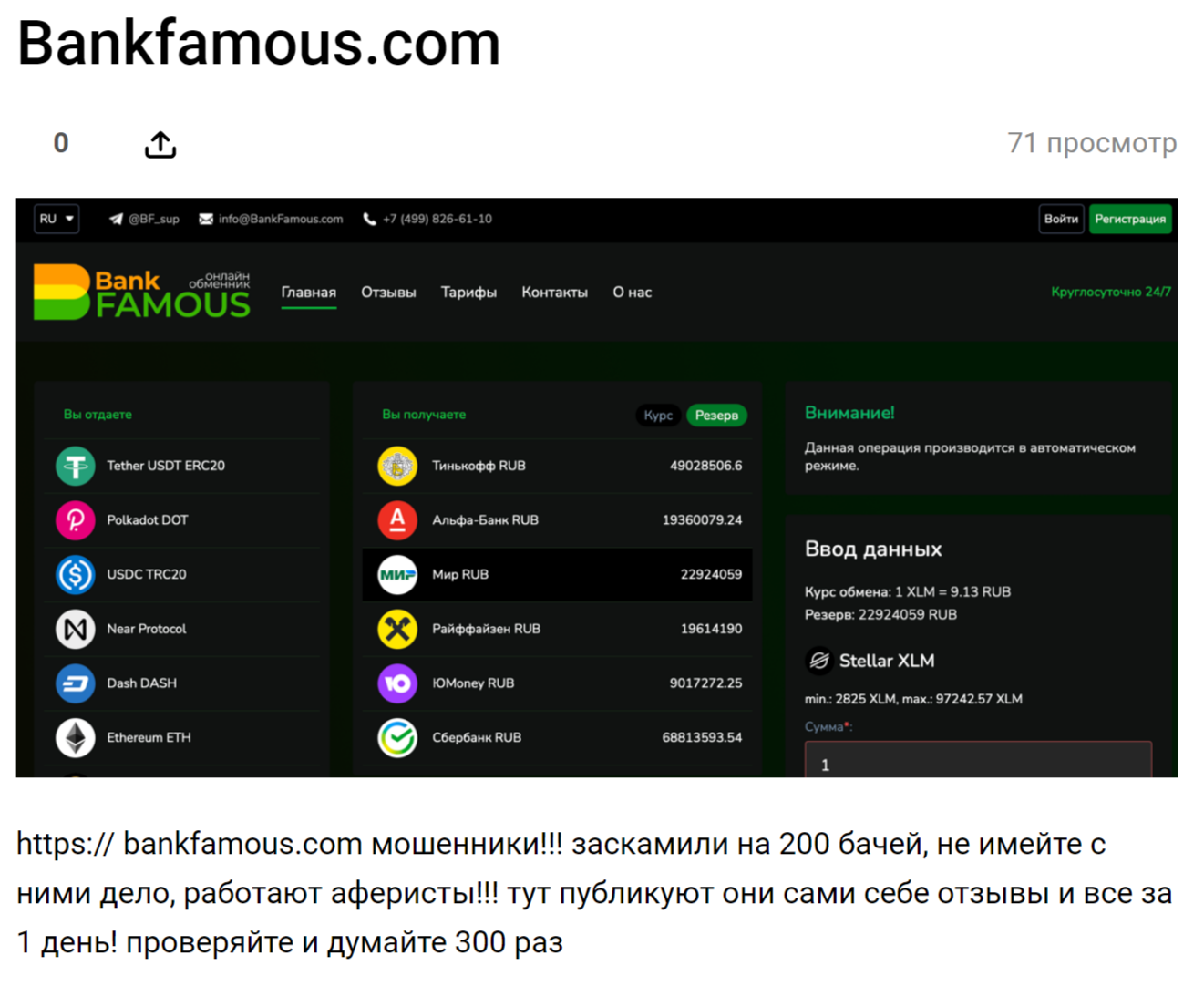The image size is (1204, 996).
Task: Open the Контакты menu item
Action: coord(554,293)
